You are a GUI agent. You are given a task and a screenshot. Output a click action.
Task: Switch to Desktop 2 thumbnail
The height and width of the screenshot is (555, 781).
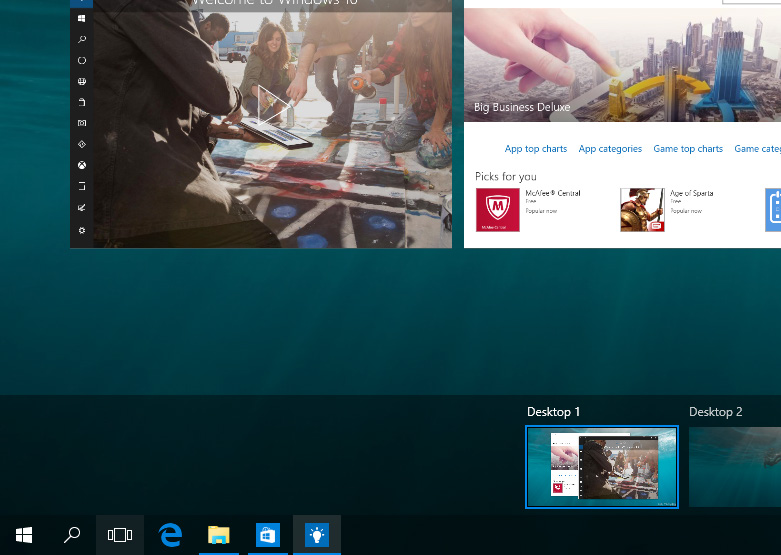pyautogui.click(x=735, y=467)
